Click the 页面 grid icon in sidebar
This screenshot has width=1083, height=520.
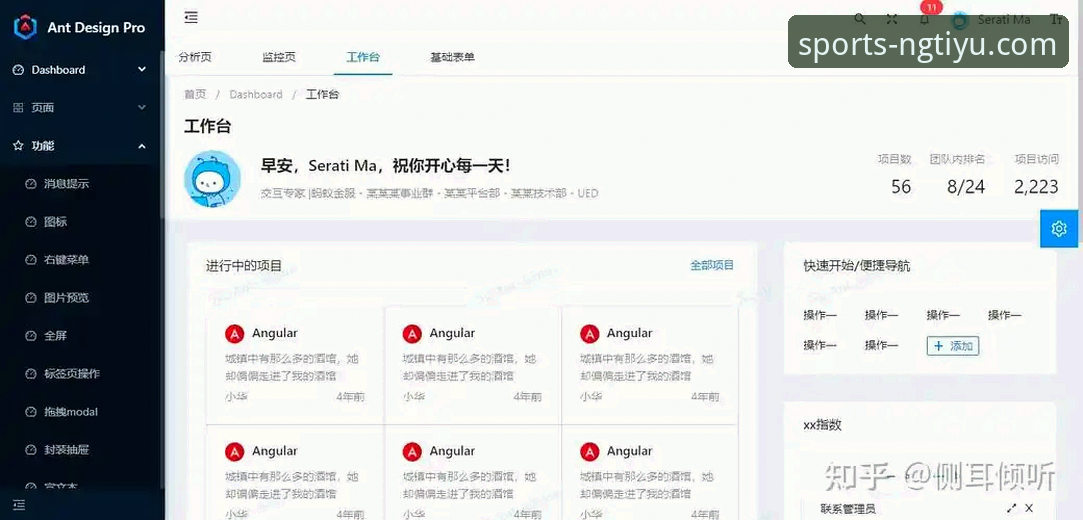[19, 108]
